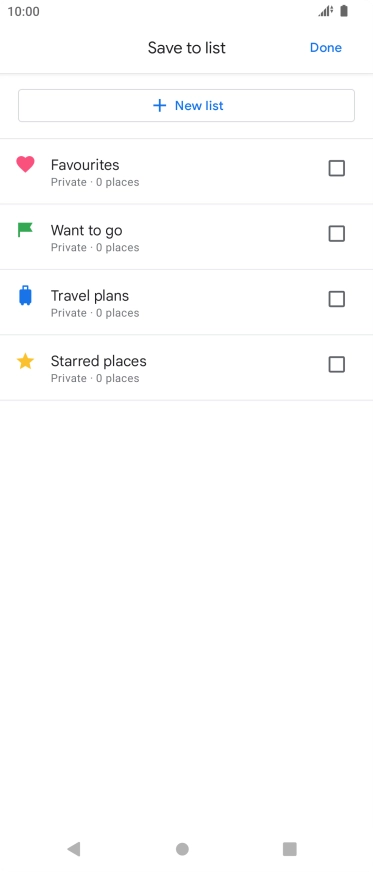
Task: Open the Favourites list title
Action: [x=85, y=165]
